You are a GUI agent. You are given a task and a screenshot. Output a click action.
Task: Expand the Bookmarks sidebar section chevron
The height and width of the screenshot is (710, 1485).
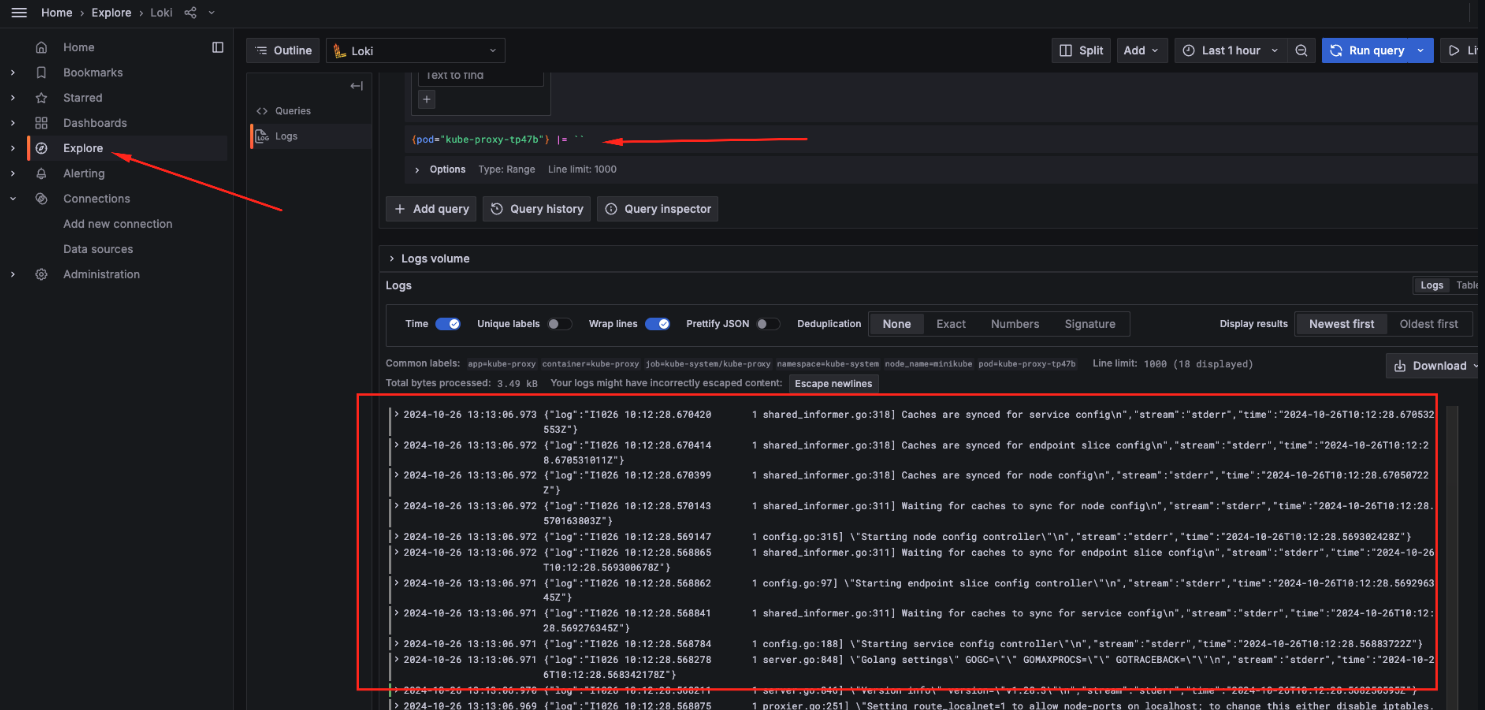pyautogui.click(x=13, y=72)
